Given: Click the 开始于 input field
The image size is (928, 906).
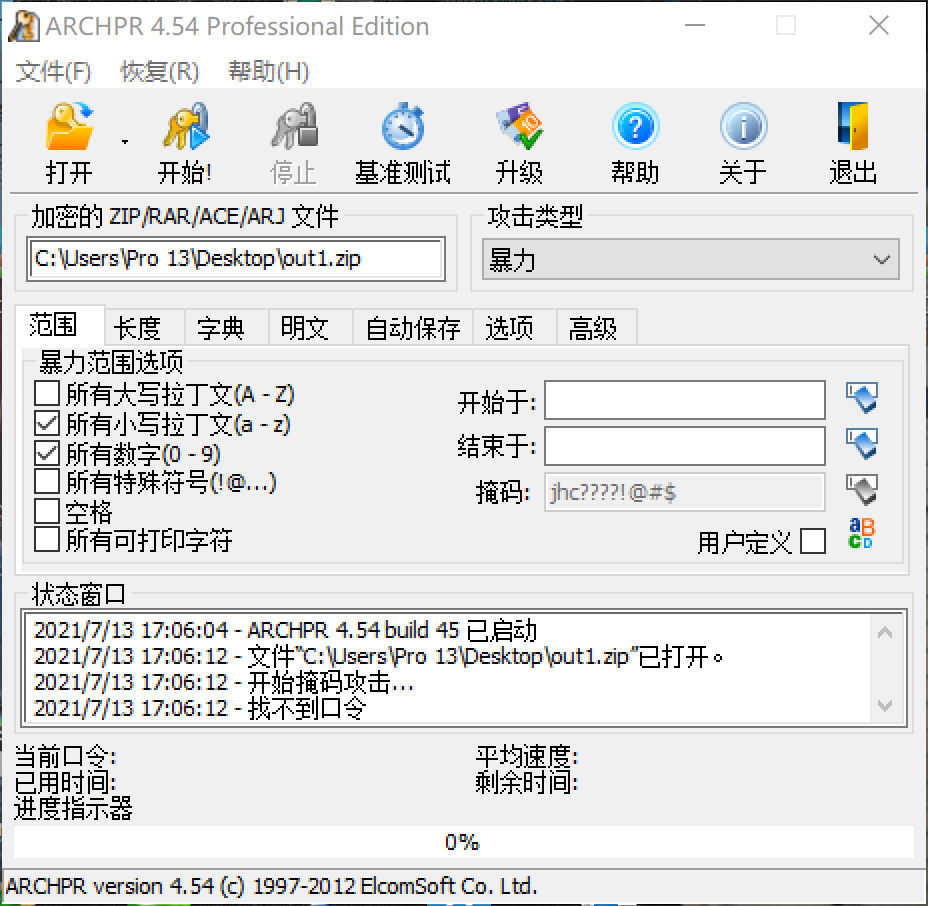Looking at the screenshot, I should click(x=685, y=400).
